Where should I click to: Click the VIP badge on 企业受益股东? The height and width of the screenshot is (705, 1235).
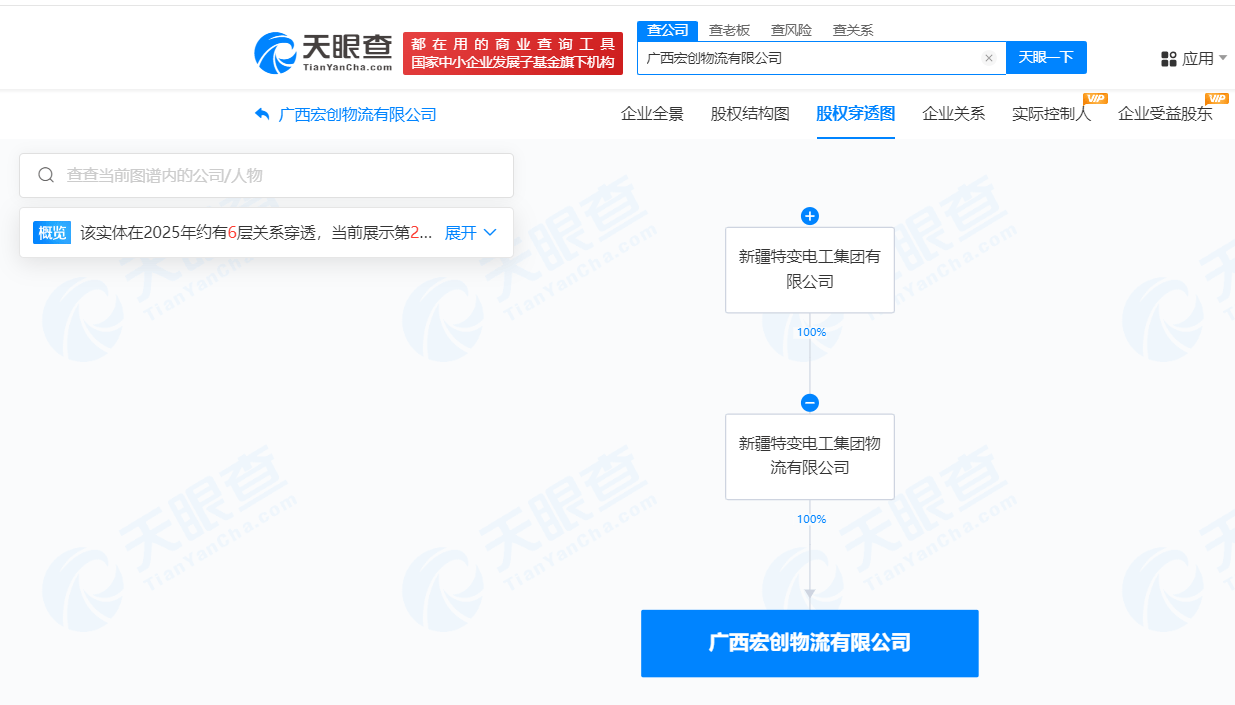pyautogui.click(x=1217, y=98)
